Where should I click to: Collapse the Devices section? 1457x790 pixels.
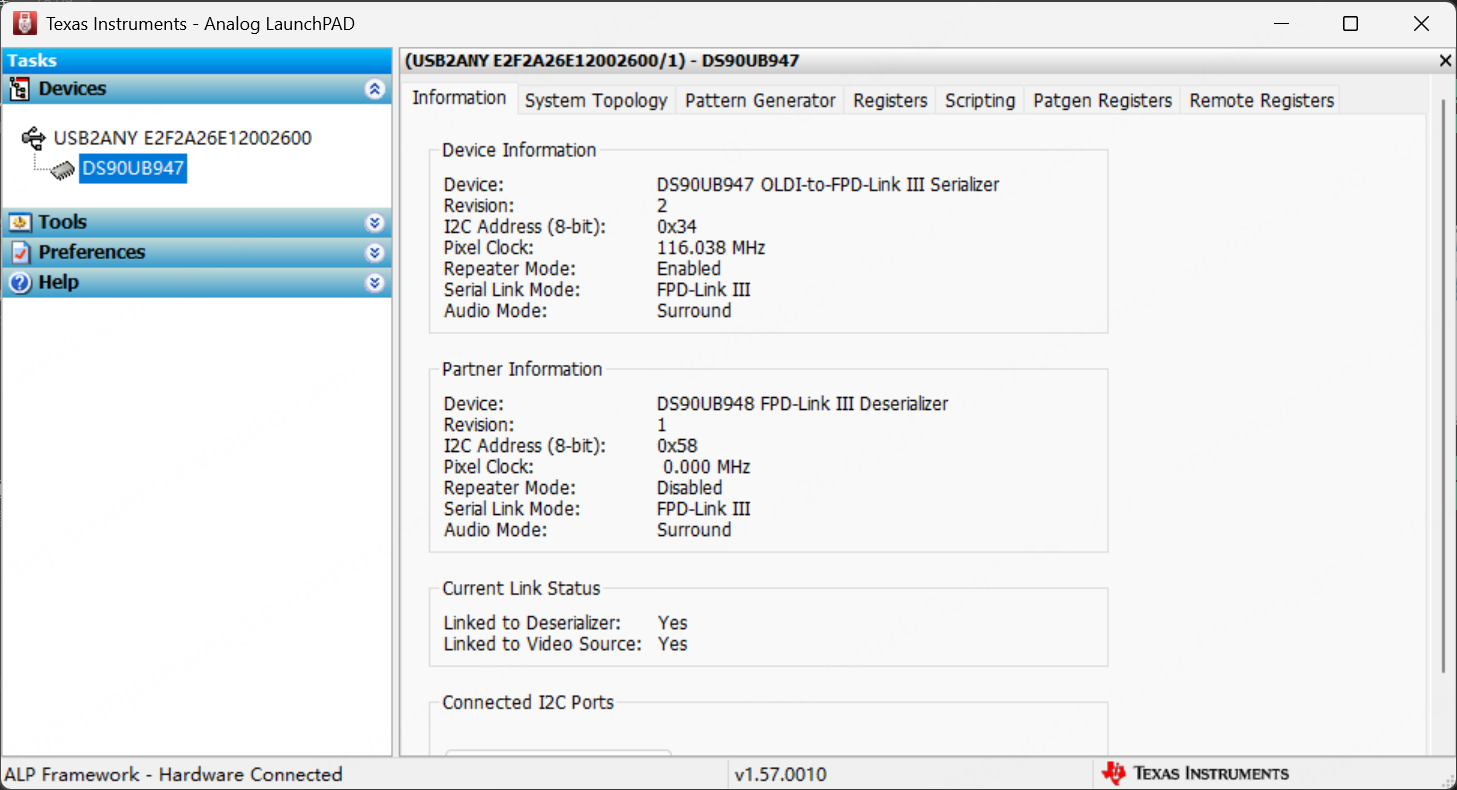tap(375, 89)
